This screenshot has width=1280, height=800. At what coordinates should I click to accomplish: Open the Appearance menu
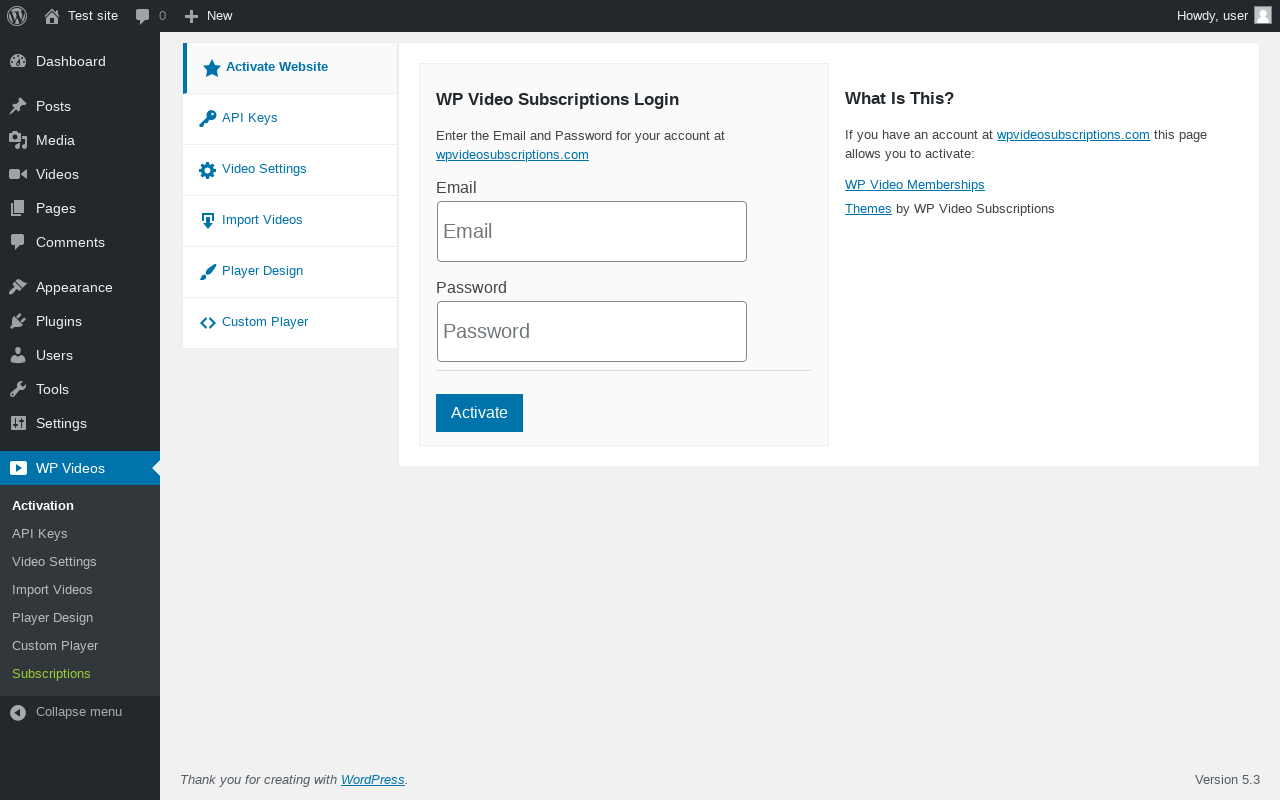click(x=80, y=287)
